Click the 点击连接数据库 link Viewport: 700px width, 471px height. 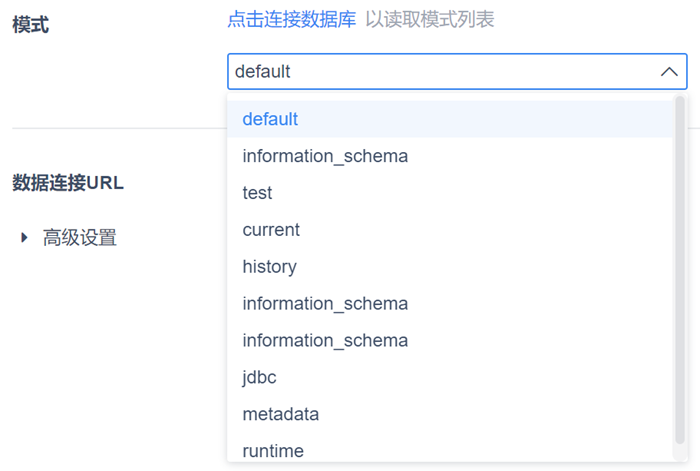pyautogui.click(x=291, y=20)
